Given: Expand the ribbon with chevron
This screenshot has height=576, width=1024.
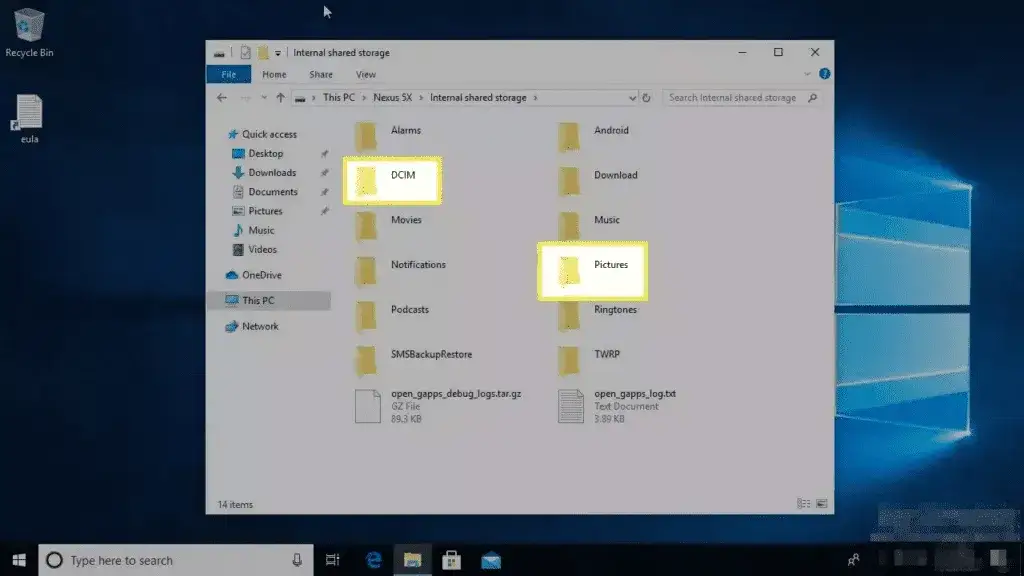Looking at the screenshot, I should tap(811, 74).
